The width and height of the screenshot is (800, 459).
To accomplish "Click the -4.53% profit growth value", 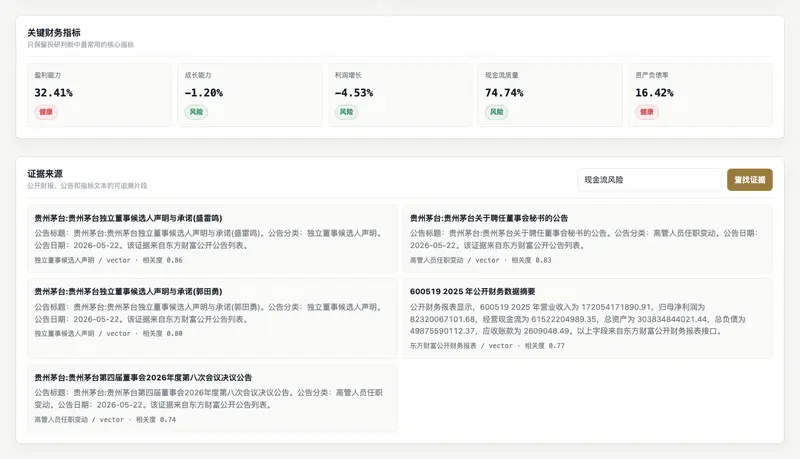I will click(x=354, y=93).
